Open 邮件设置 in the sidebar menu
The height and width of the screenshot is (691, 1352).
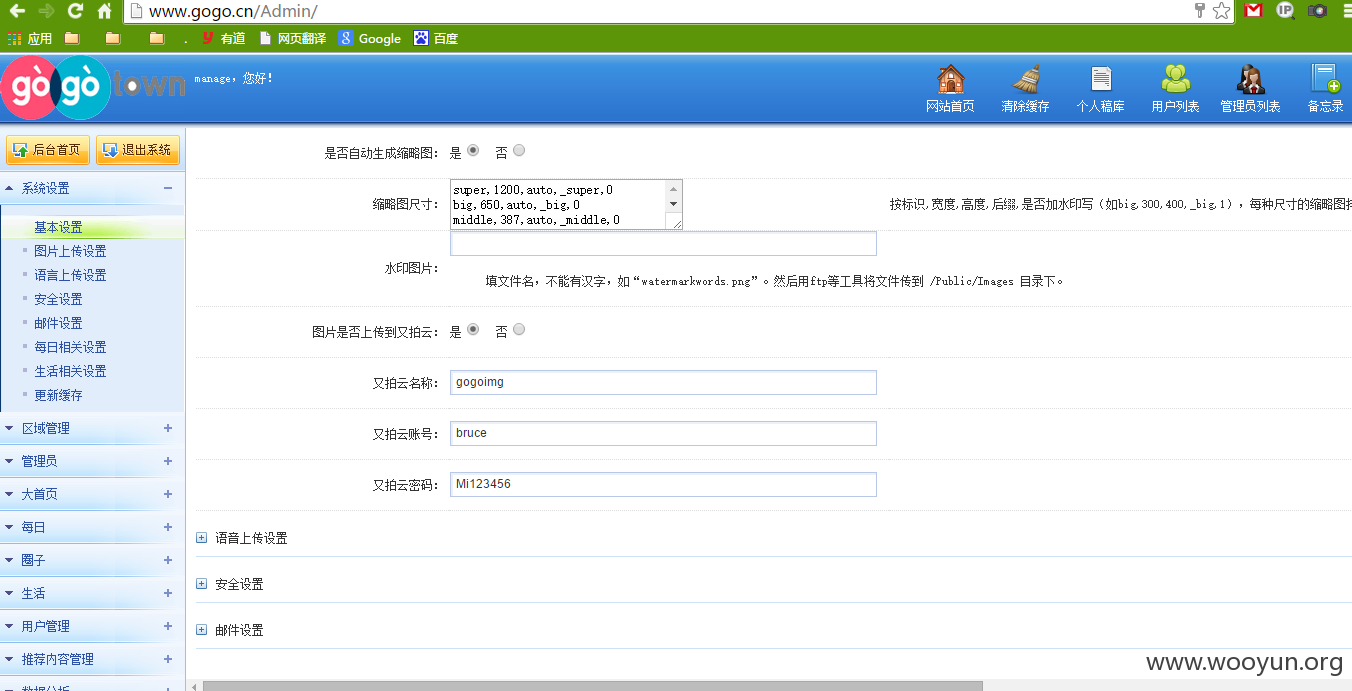[x=58, y=323]
